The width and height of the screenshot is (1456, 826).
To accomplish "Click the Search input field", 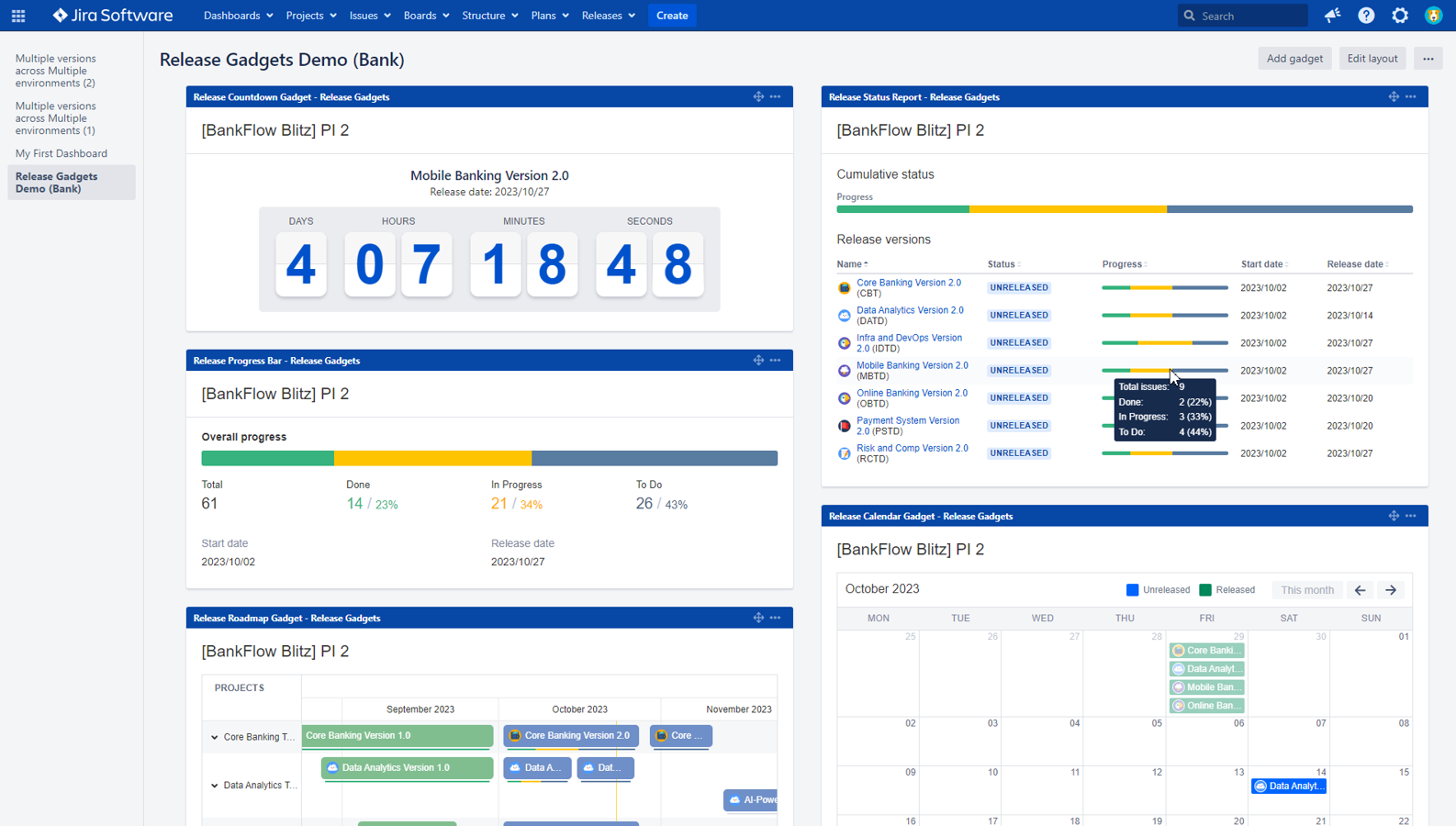I will (x=1243, y=16).
